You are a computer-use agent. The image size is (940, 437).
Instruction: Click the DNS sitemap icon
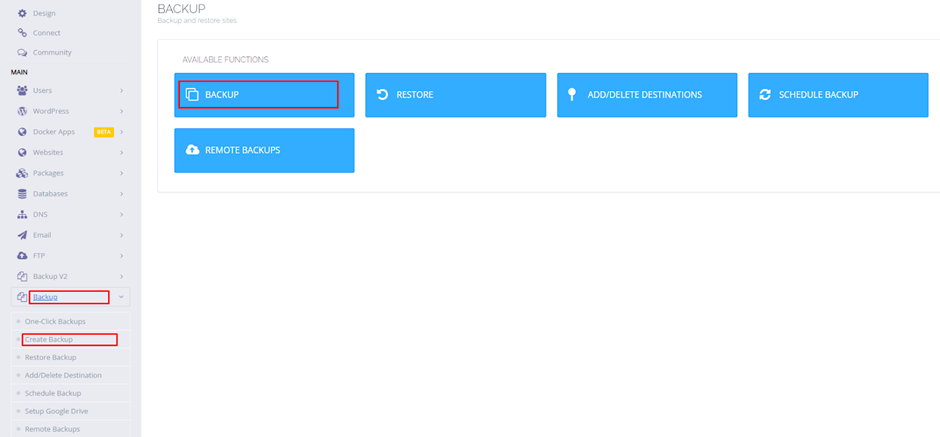coord(22,215)
